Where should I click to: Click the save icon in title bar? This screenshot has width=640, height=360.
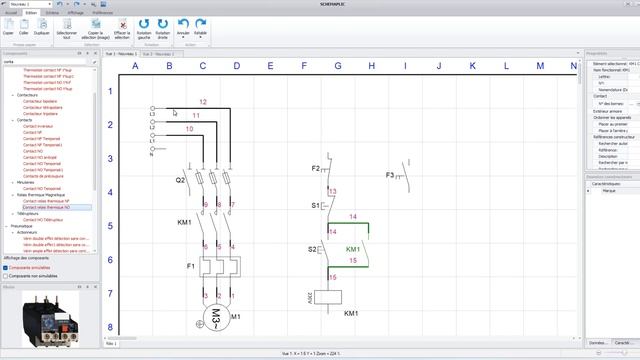point(103,4)
